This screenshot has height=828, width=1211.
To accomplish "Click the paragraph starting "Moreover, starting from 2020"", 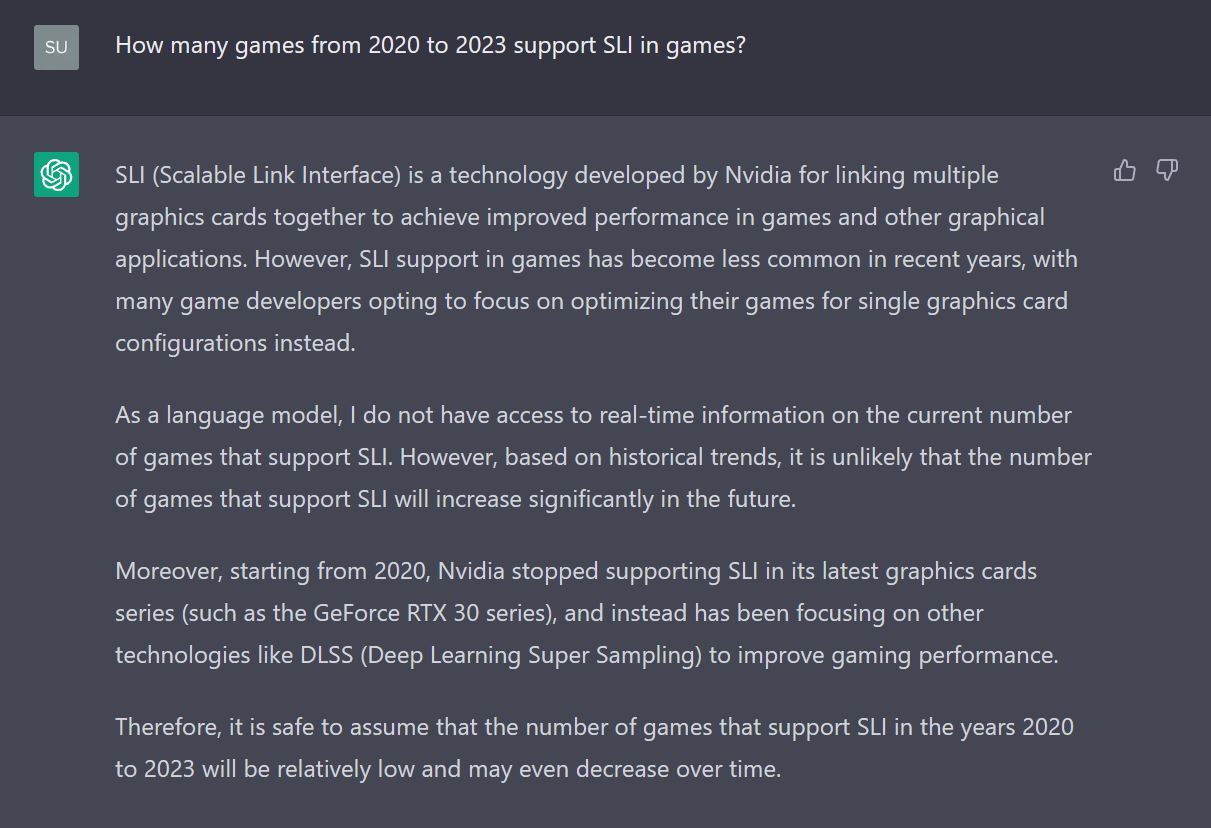I will [x=585, y=613].
